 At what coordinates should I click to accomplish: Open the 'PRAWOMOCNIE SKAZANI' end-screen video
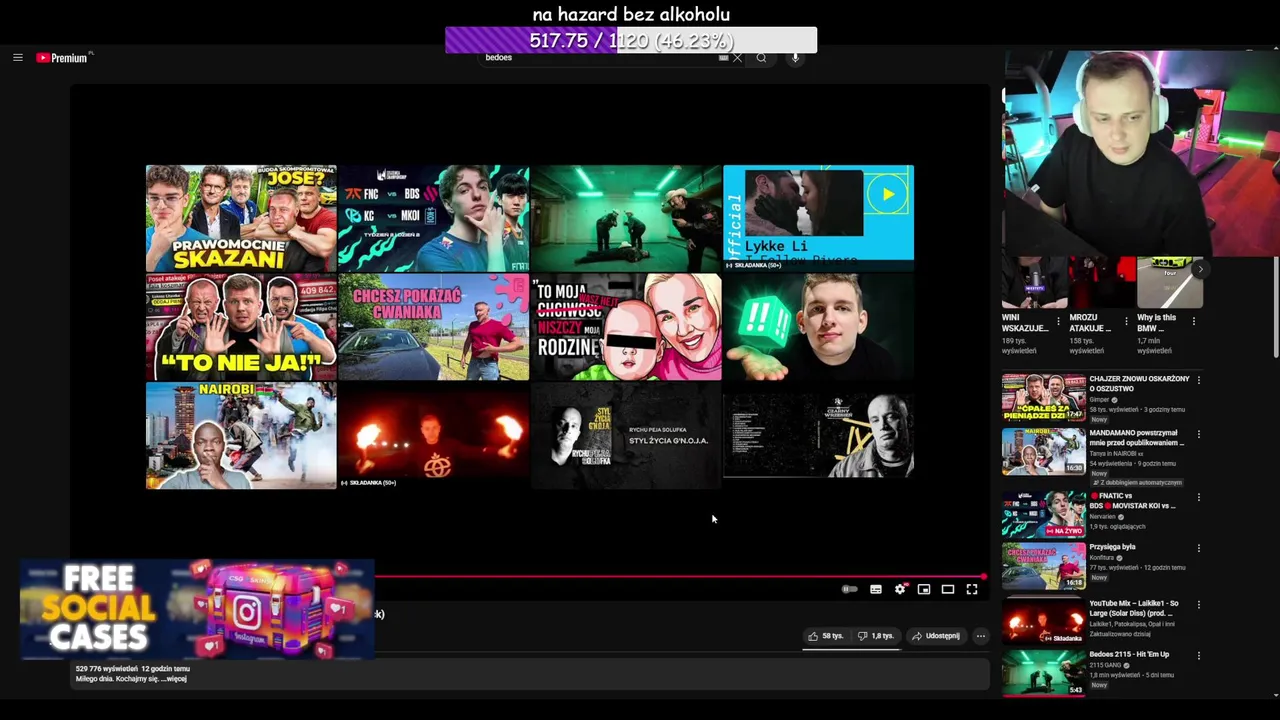point(241,218)
